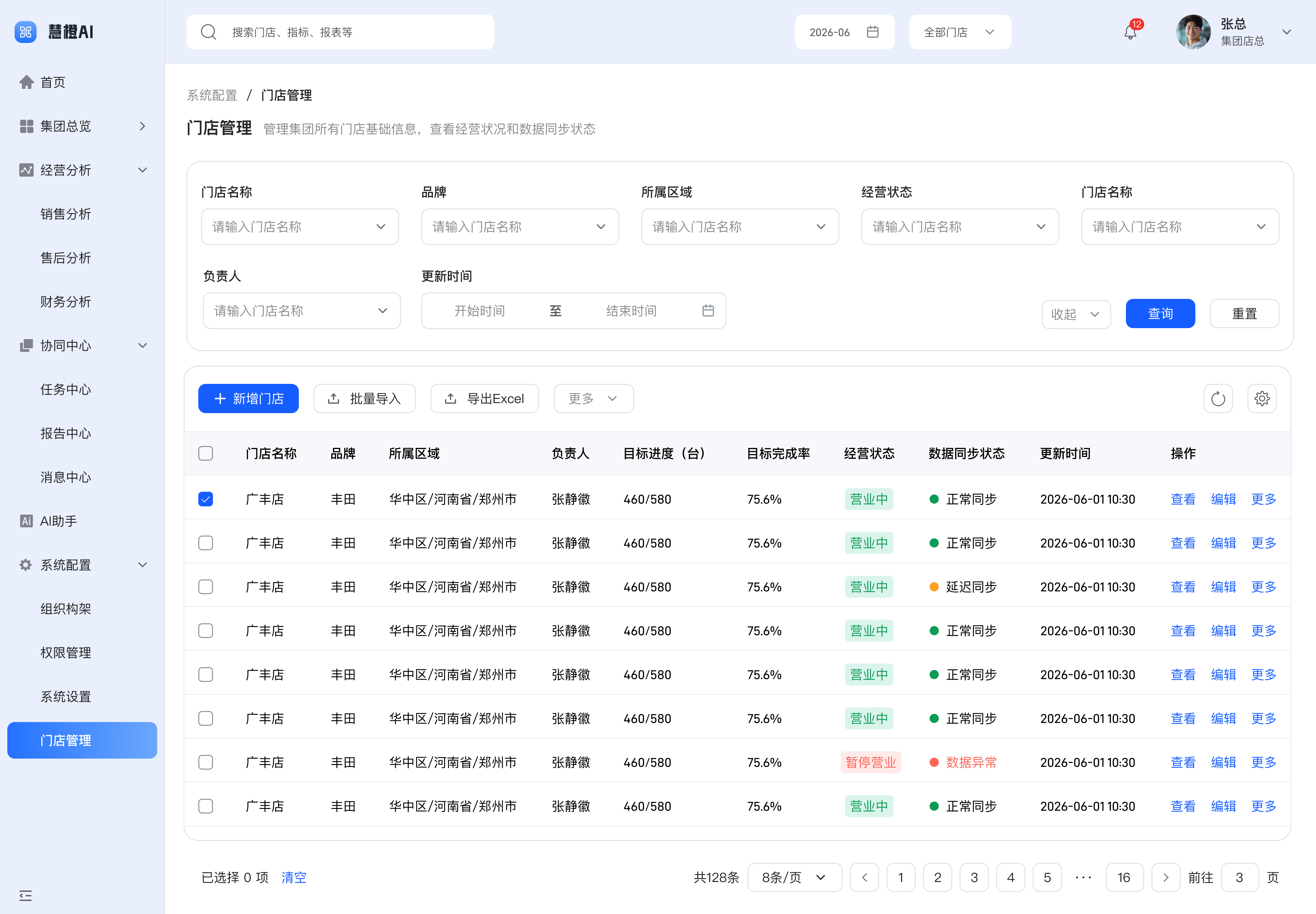
Task: Collapse the sidebar with the bottom icon
Action: [26, 895]
